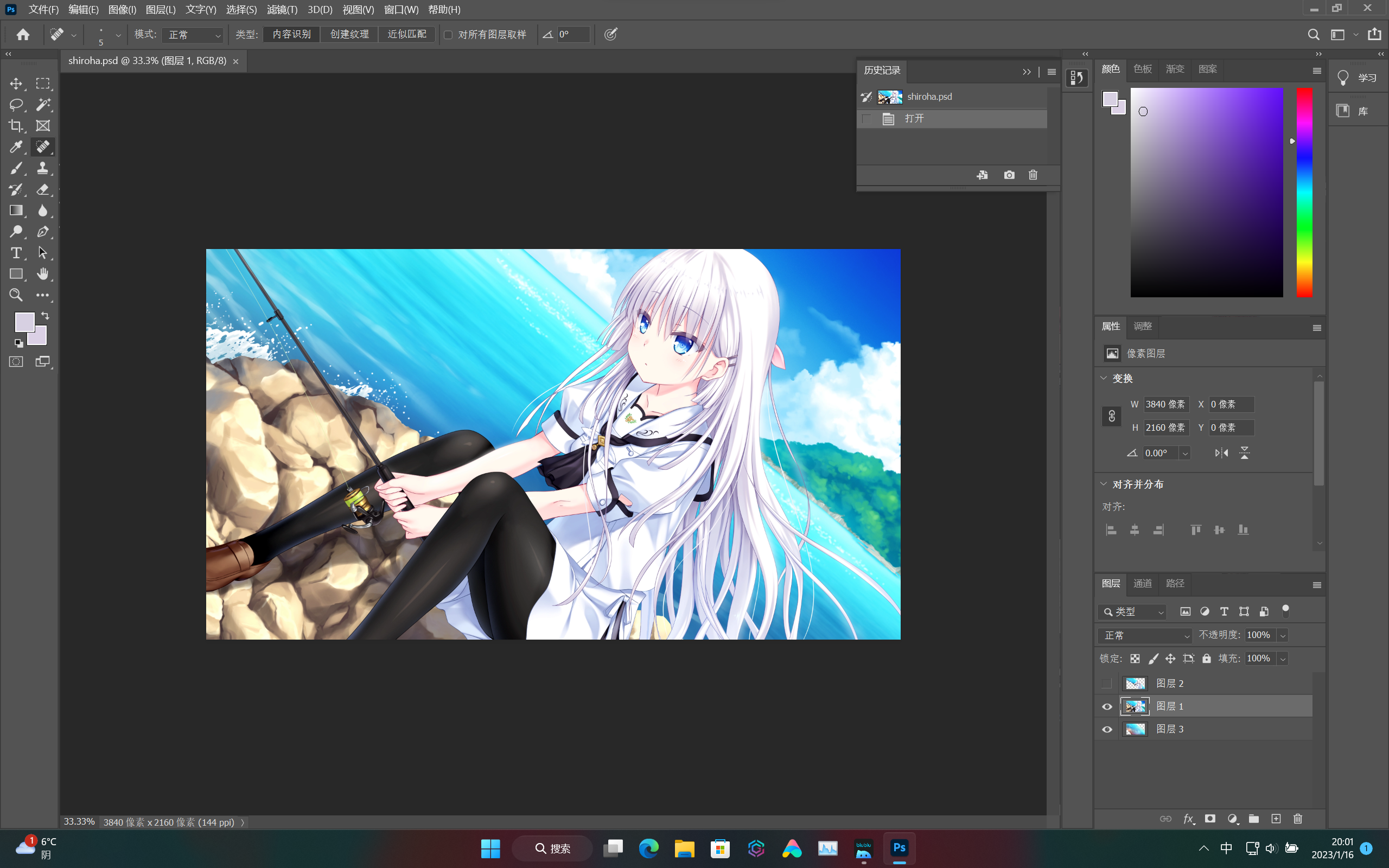Collapse the 对齐并分布 section
The height and width of the screenshot is (868, 1389).
pyautogui.click(x=1103, y=484)
